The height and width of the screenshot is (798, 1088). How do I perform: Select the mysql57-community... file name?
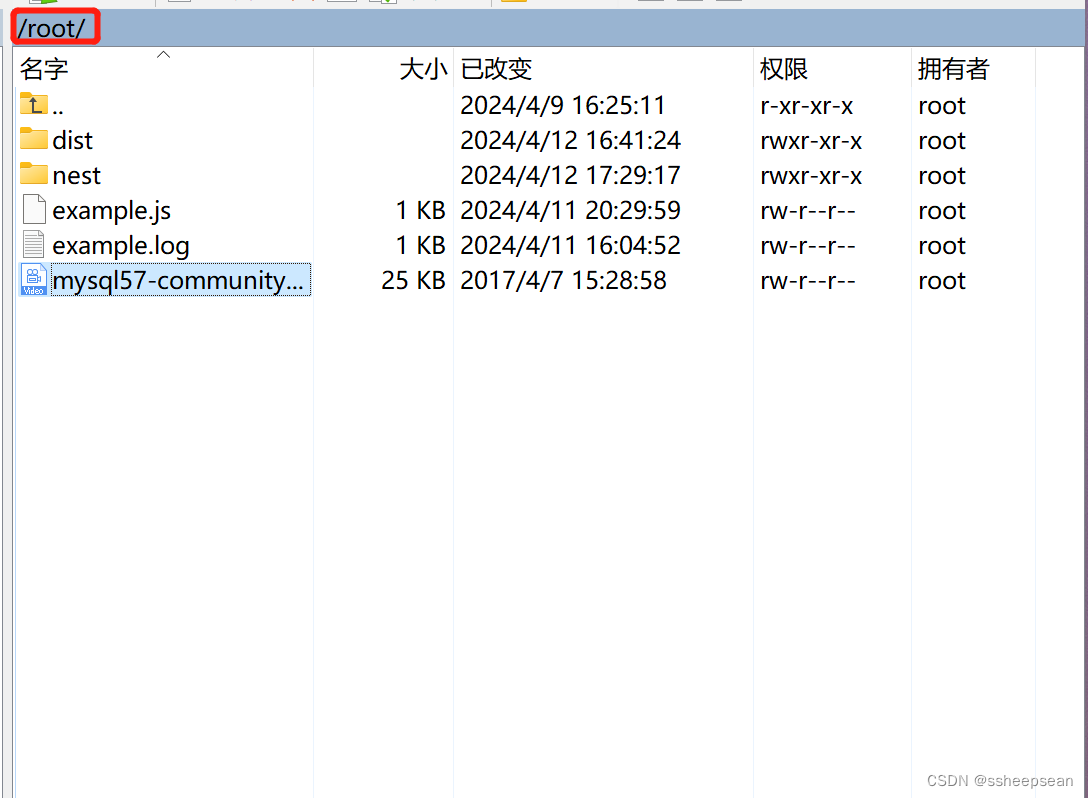coord(180,280)
